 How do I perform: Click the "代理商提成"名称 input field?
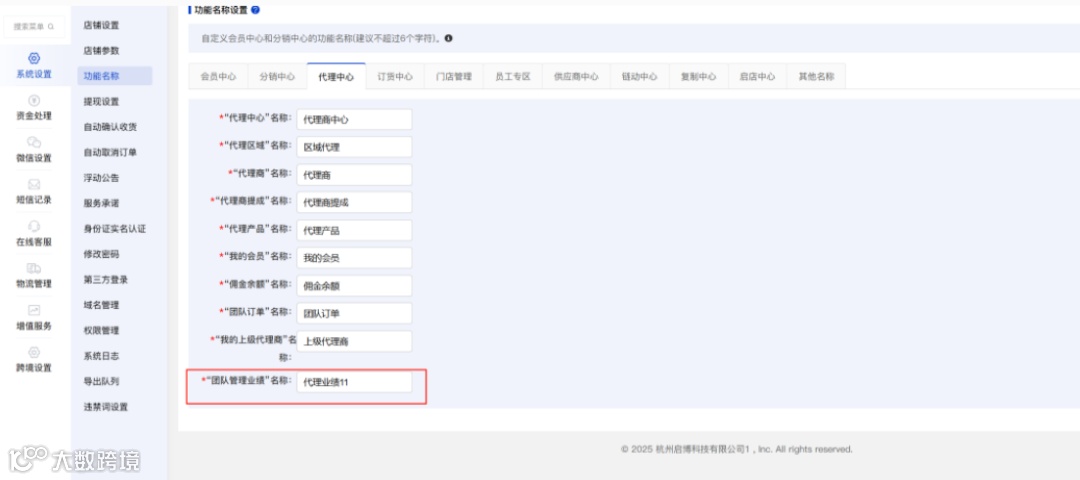point(354,202)
